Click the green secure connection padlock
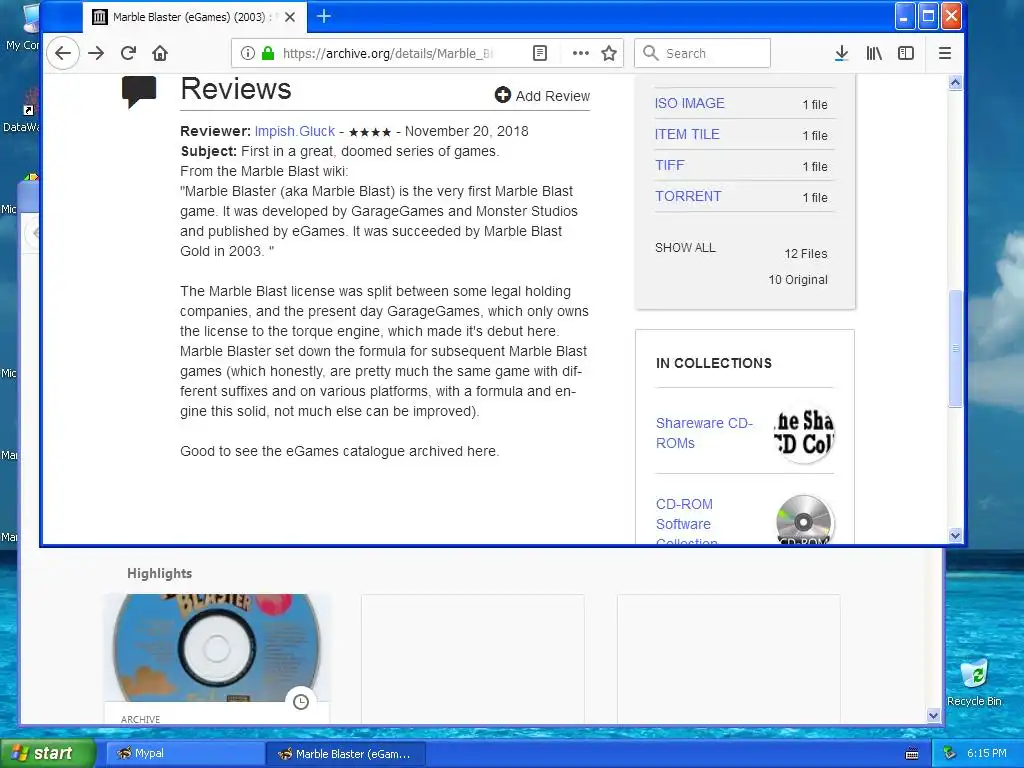Viewport: 1024px width, 768px height. pyautogui.click(x=268, y=53)
